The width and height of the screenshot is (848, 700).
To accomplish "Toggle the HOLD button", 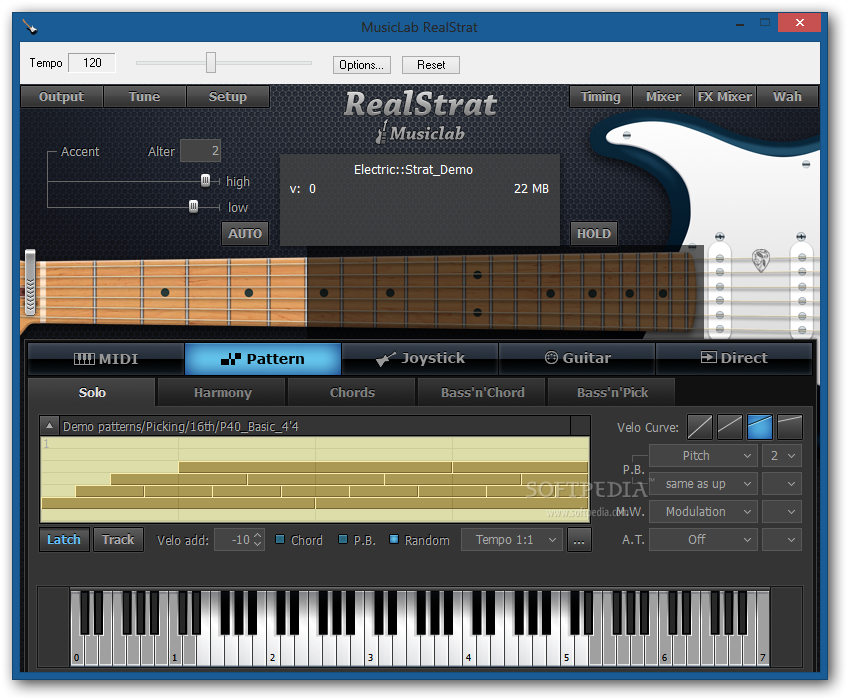I will coord(594,234).
